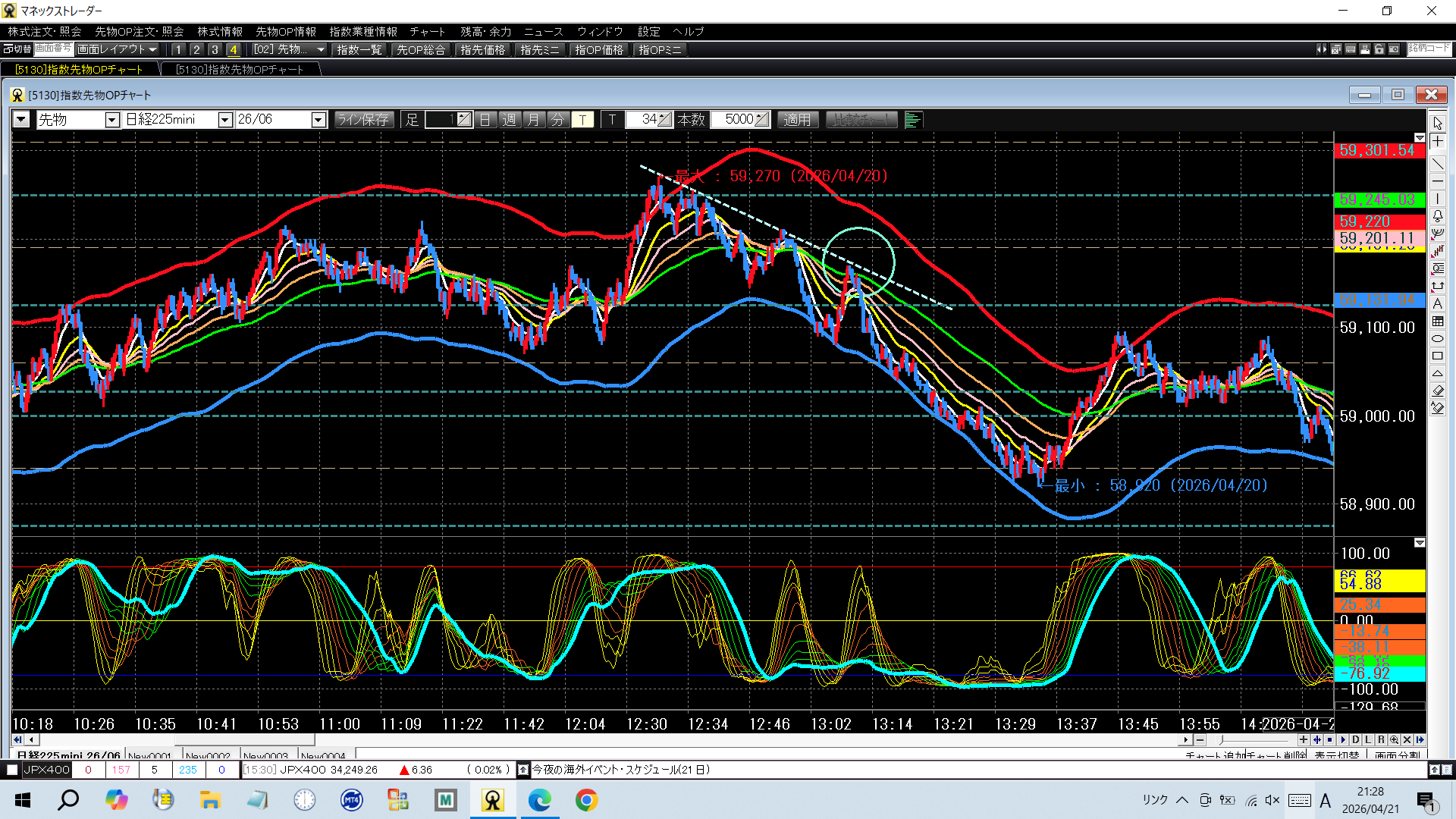Adjust the chart zoom slider handle

point(1221,739)
